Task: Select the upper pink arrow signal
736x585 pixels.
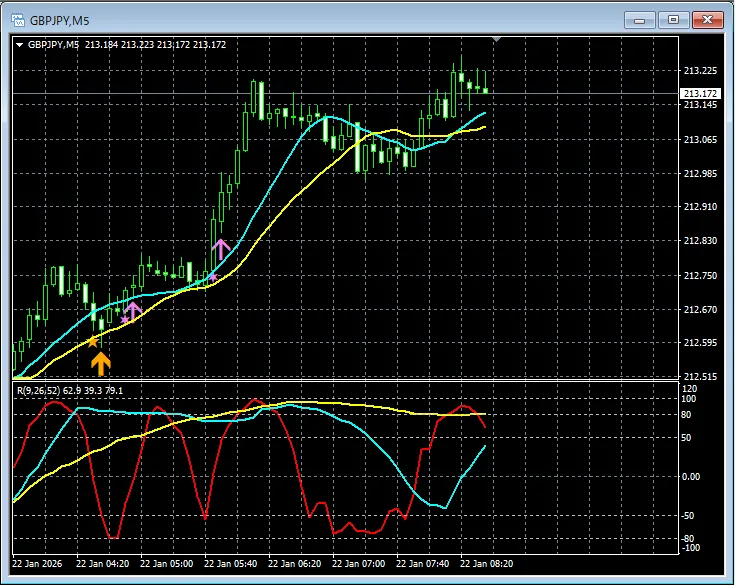Action: tap(221, 249)
